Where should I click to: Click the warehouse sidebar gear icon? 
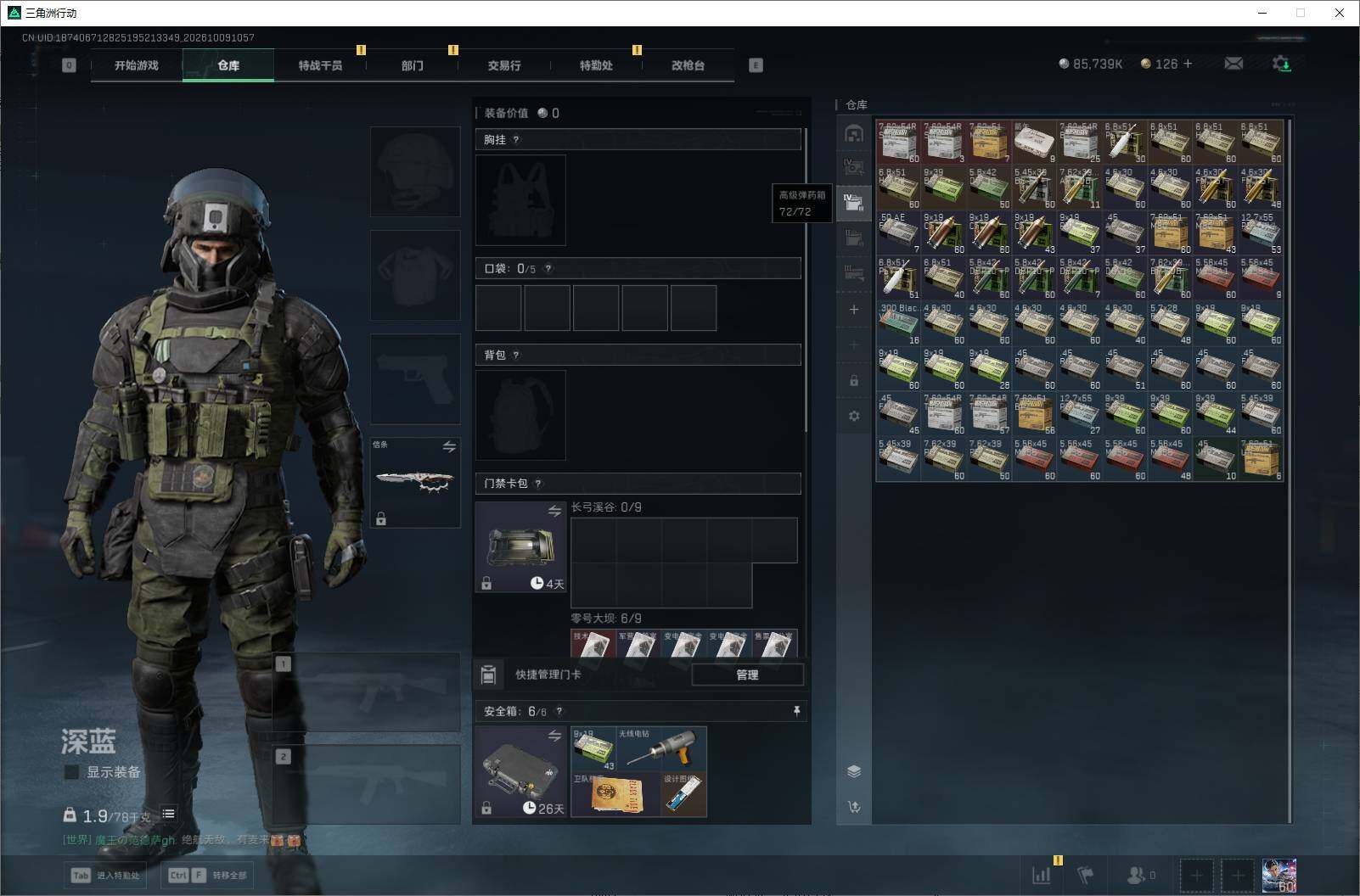854,416
